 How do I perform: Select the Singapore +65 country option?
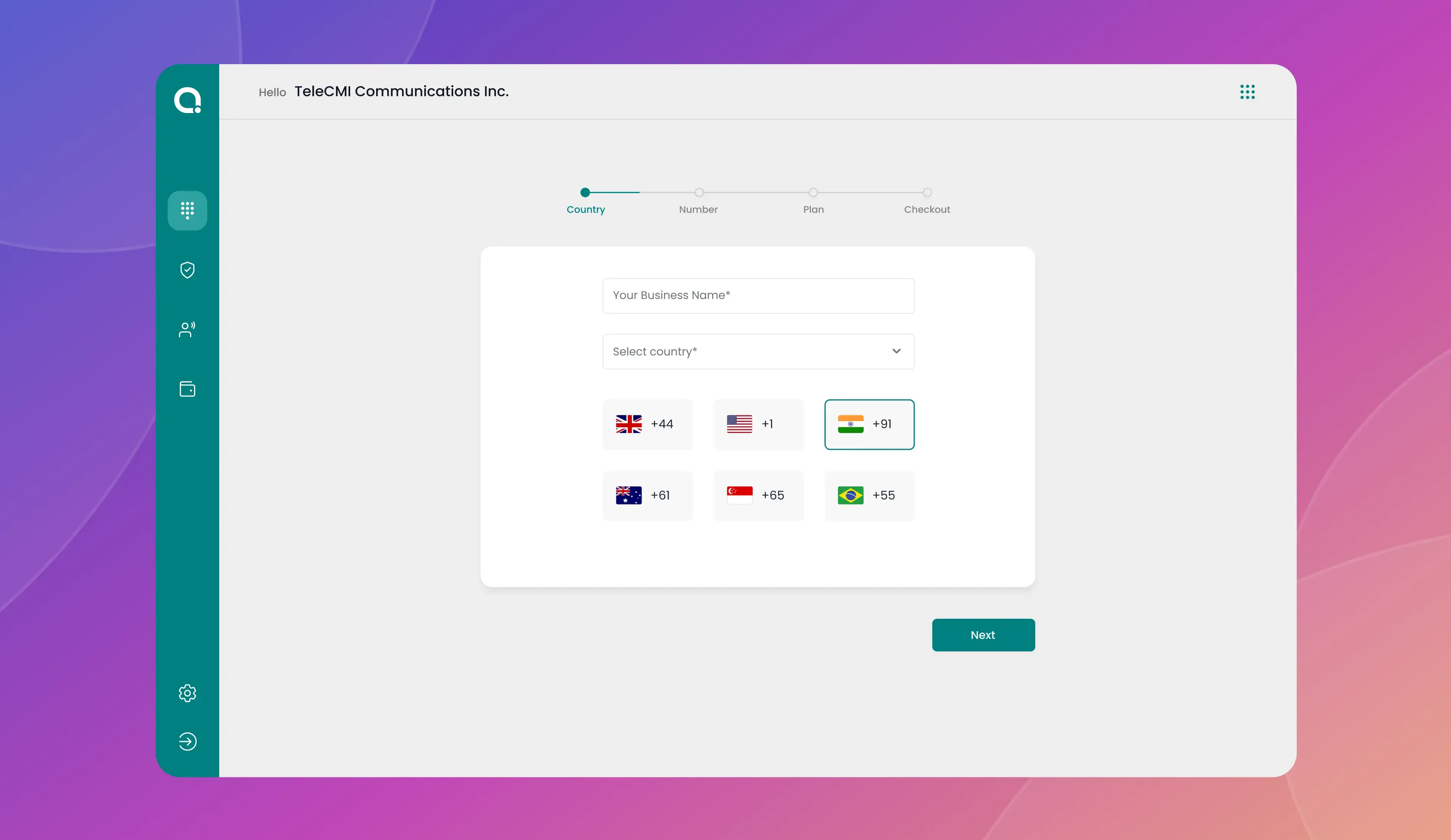(758, 496)
